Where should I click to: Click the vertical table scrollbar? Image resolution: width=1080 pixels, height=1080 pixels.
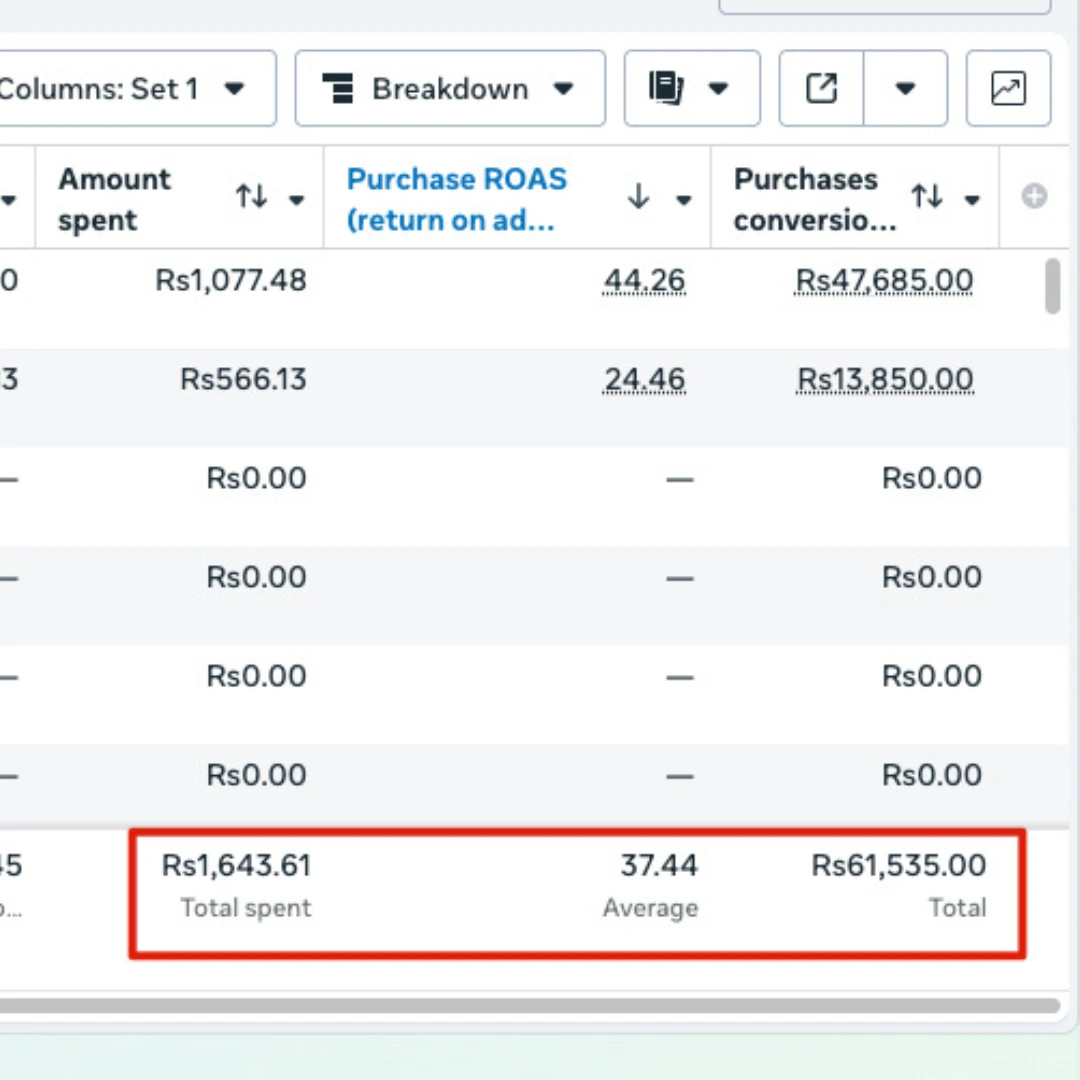(1052, 286)
